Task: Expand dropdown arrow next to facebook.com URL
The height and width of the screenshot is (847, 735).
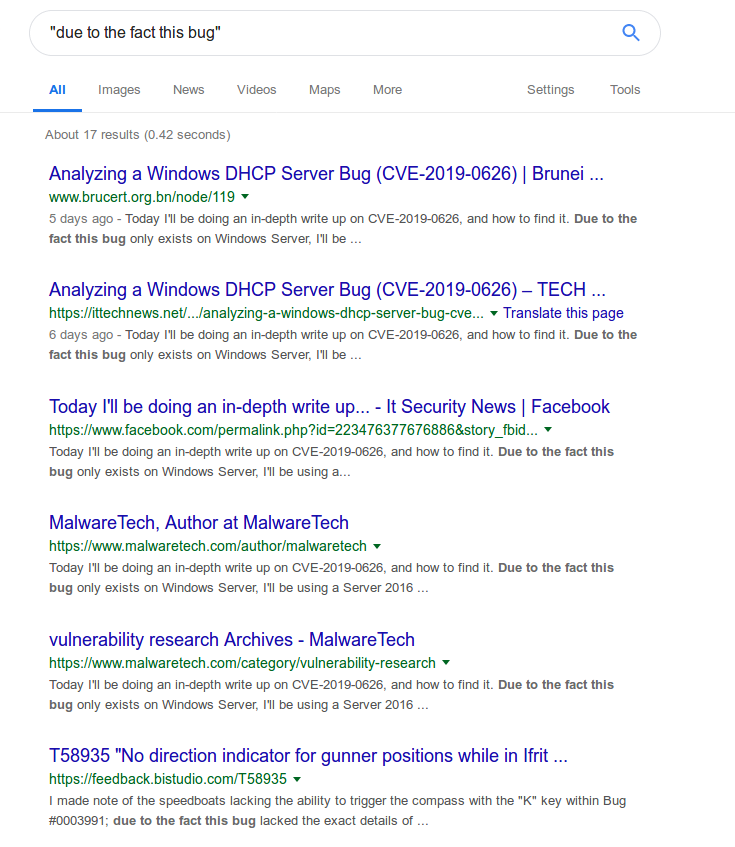Action: click(x=548, y=430)
